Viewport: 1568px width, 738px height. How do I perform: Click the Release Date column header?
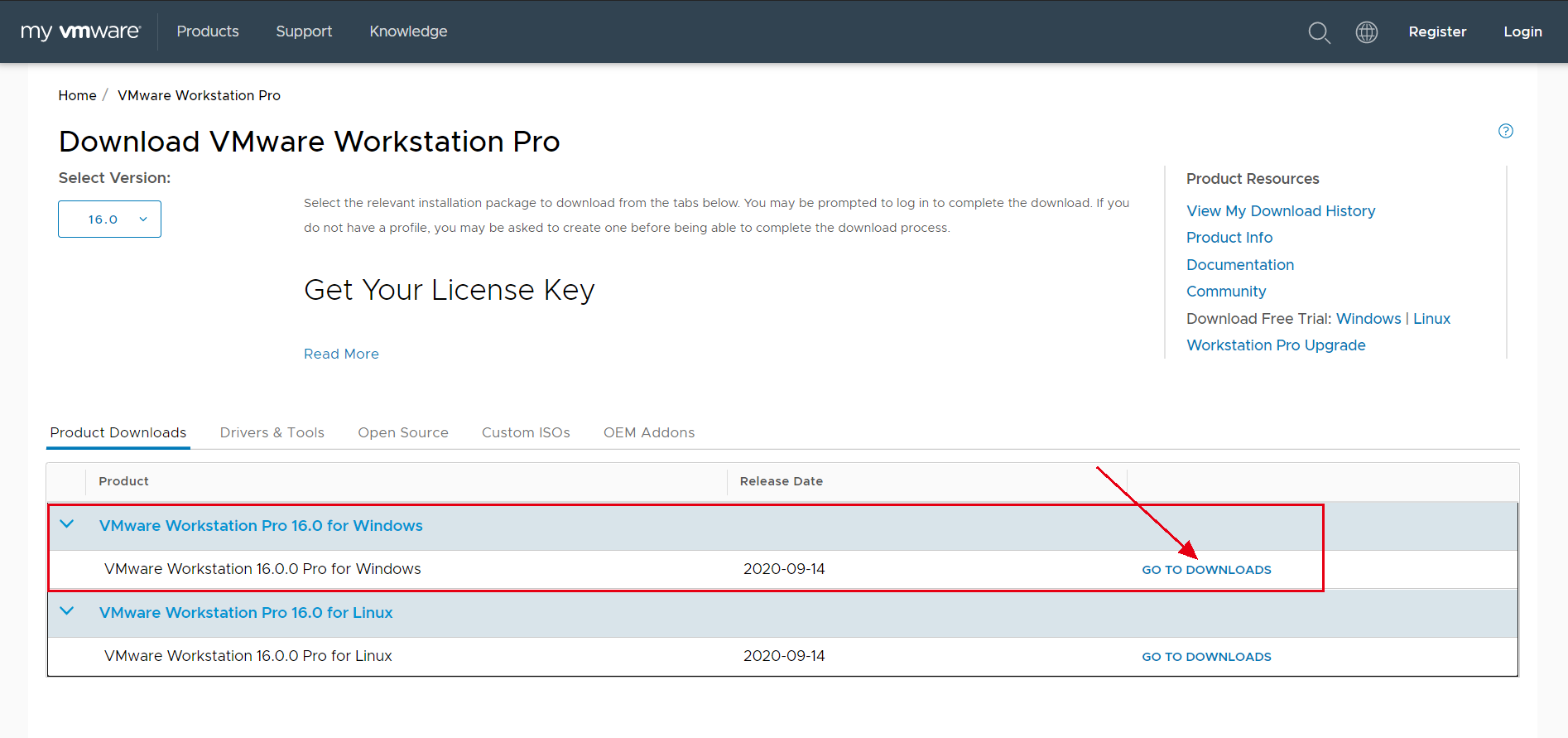coord(782,481)
